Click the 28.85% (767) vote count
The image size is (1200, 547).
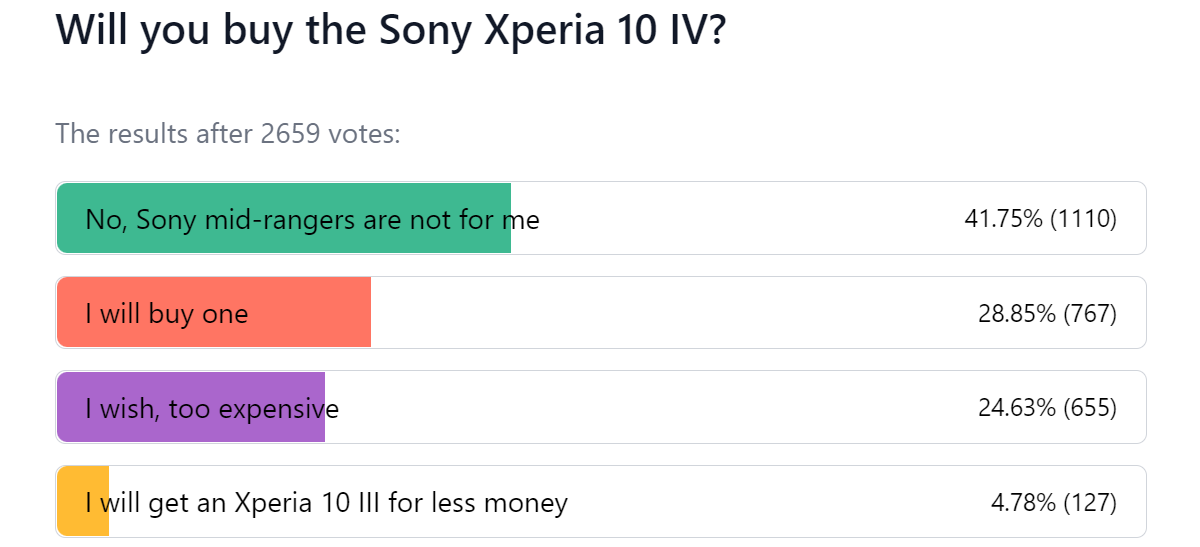[x=1047, y=313]
